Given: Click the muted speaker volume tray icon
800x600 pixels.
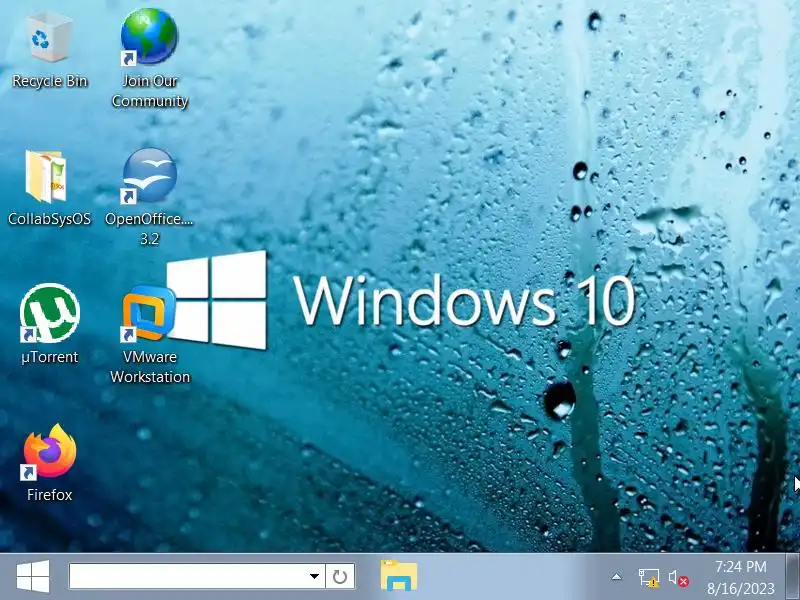Looking at the screenshot, I should [679, 578].
